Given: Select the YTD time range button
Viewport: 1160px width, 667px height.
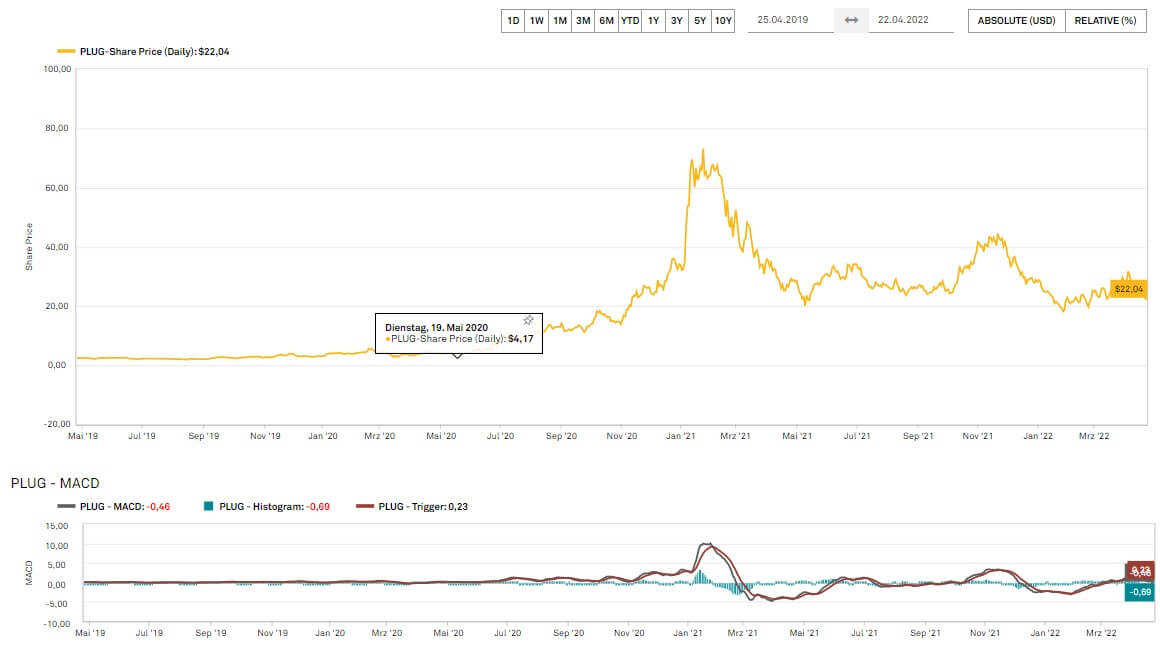Looking at the screenshot, I should click(630, 21).
